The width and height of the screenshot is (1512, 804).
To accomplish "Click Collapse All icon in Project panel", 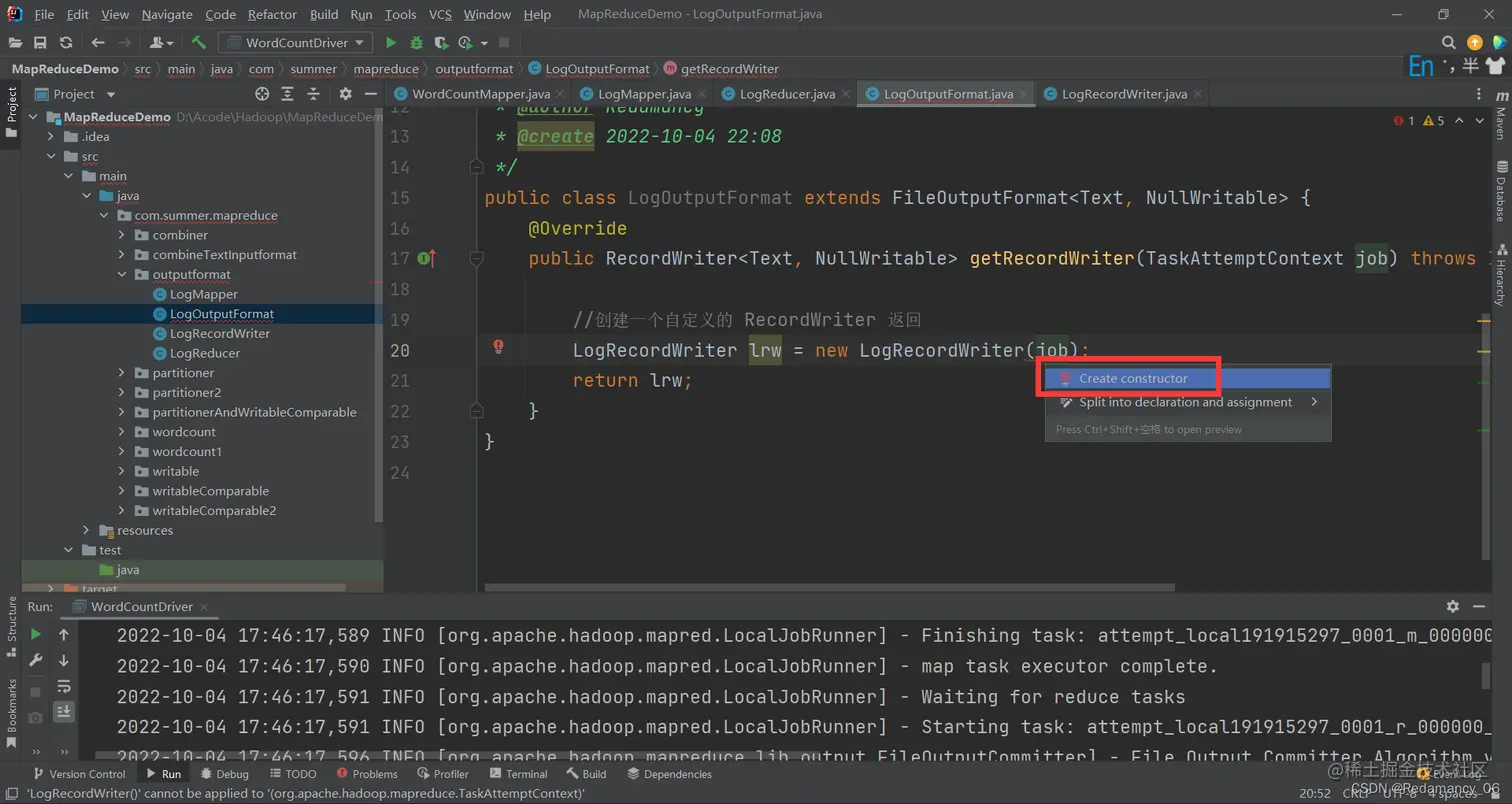I will coord(313,94).
